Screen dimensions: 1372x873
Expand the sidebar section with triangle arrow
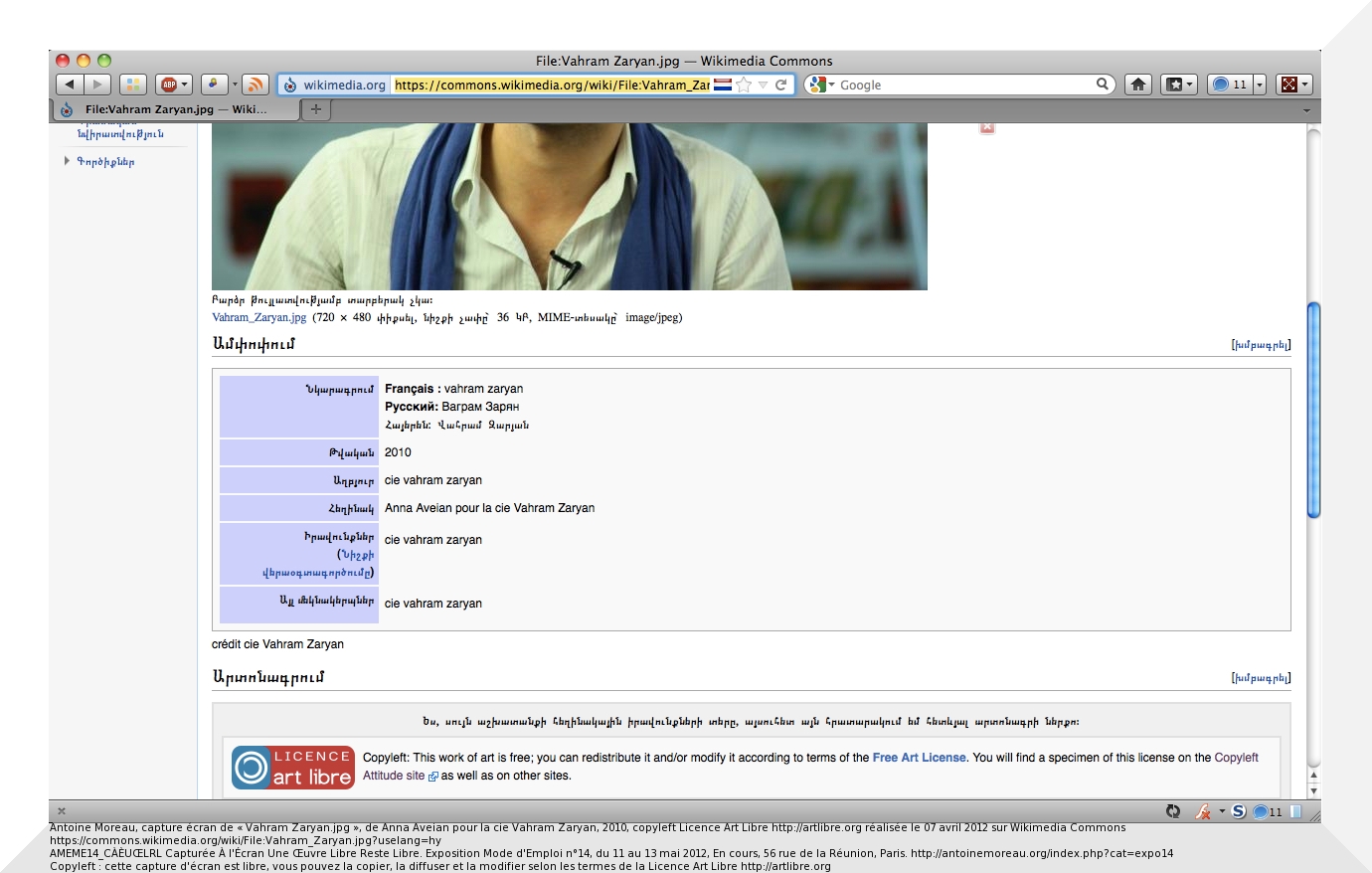[68, 161]
